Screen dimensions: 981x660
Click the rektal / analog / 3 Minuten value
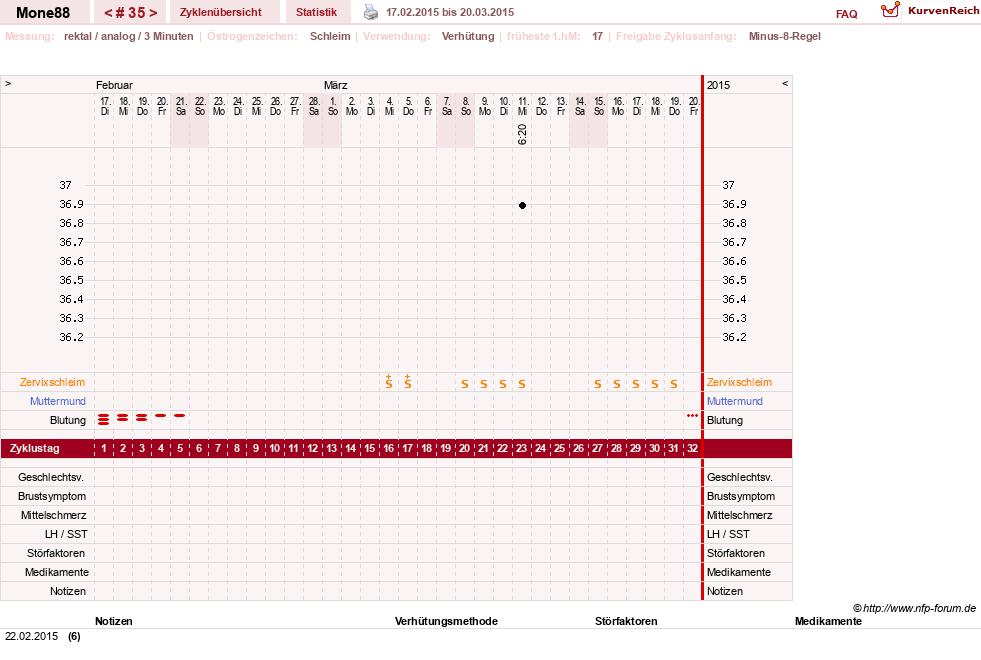point(128,36)
